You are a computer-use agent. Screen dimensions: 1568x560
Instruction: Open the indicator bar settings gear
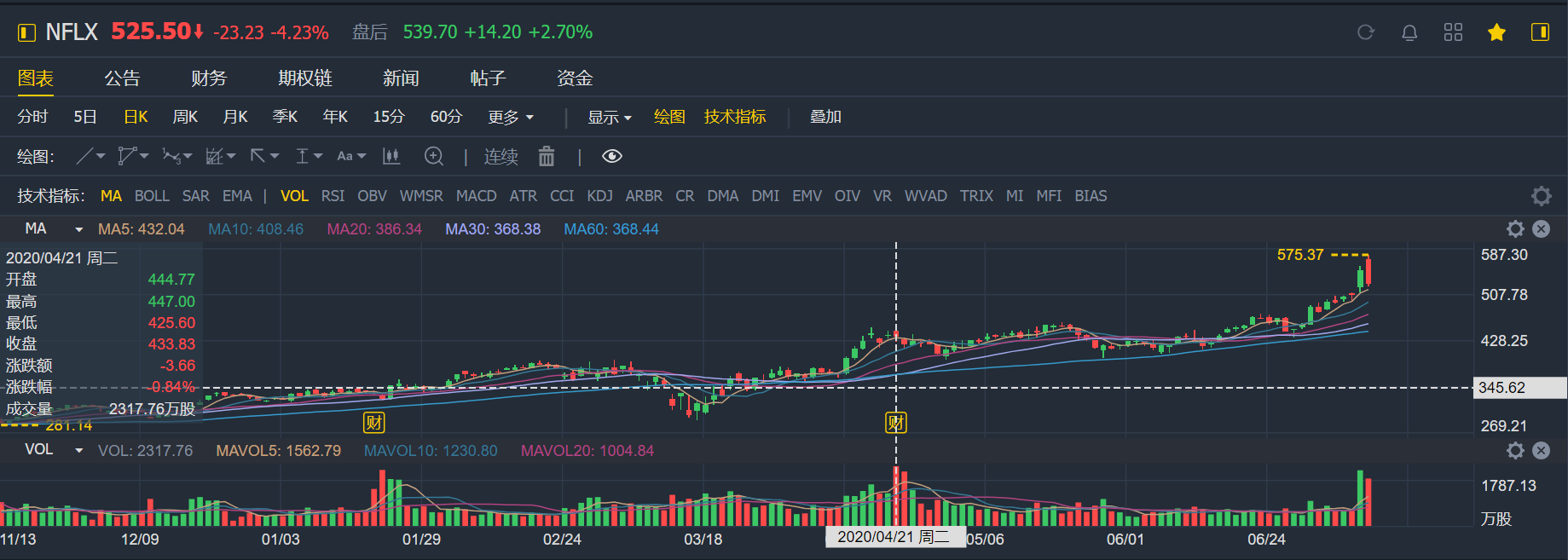pyautogui.click(x=1542, y=196)
